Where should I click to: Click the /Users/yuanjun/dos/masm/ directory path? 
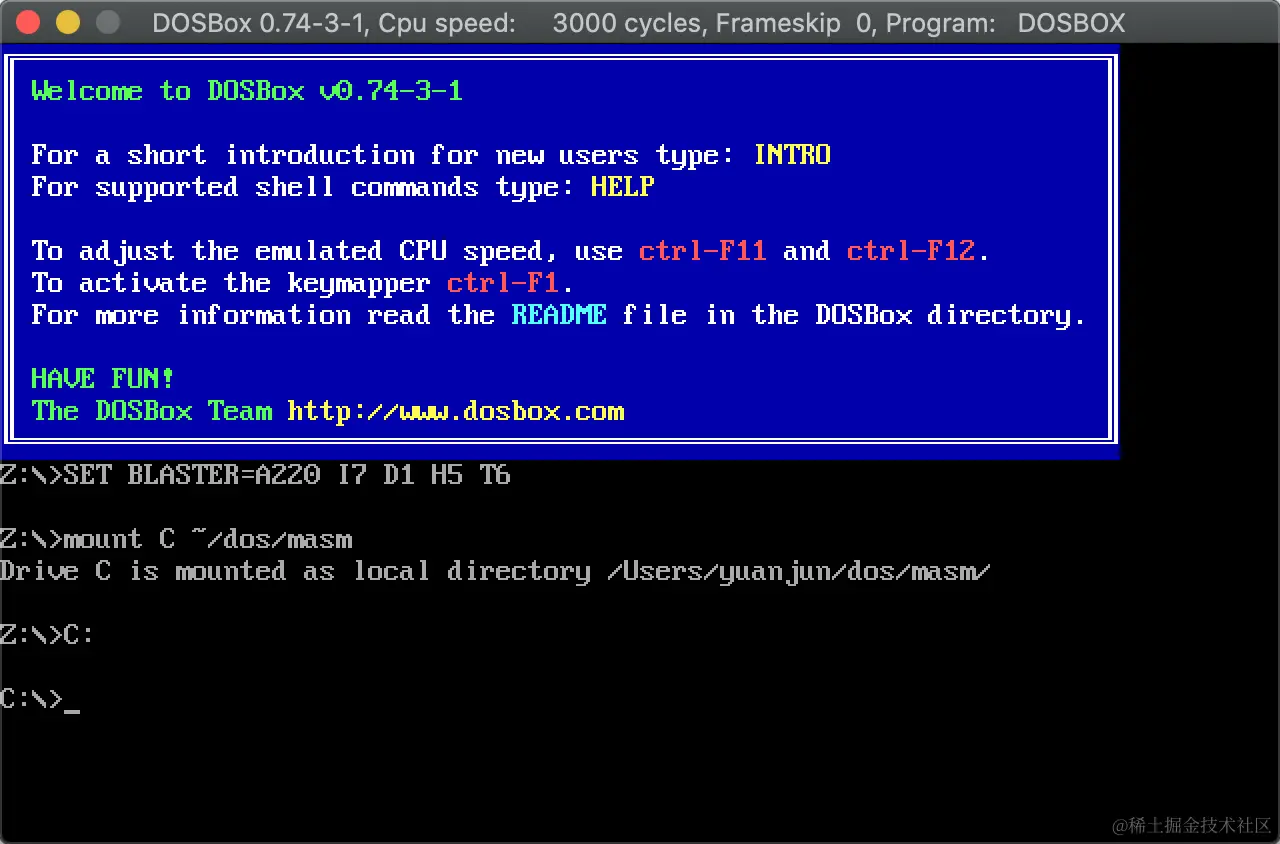coord(799,572)
